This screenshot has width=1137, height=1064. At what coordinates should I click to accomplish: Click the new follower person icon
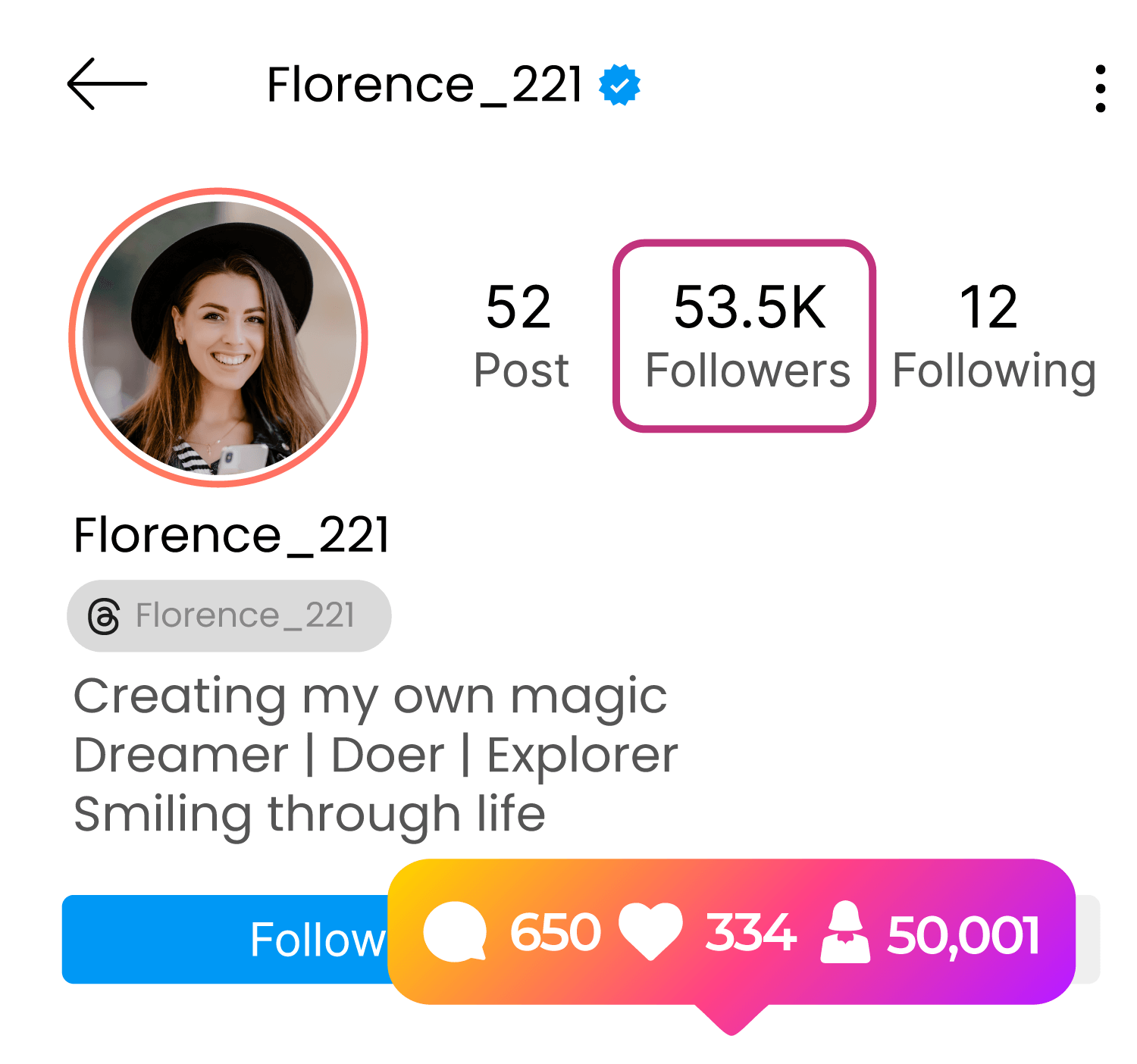(x=845, y=932)
